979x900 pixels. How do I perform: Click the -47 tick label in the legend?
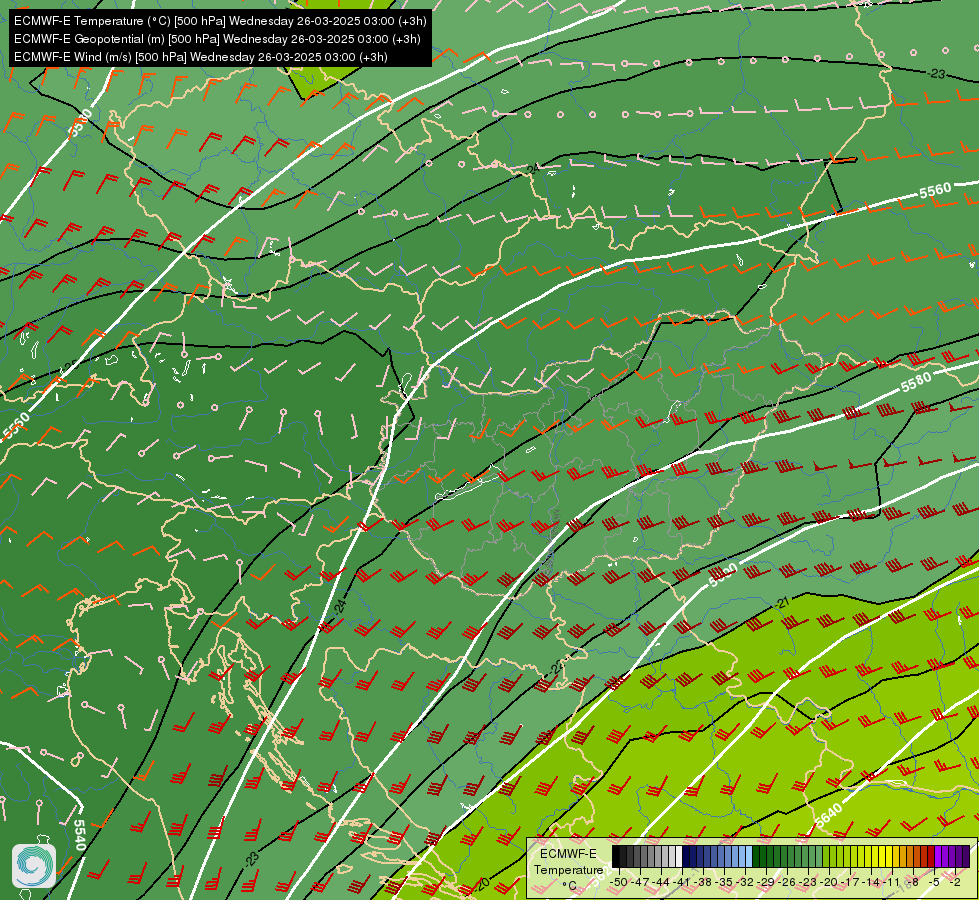[641, 882]
